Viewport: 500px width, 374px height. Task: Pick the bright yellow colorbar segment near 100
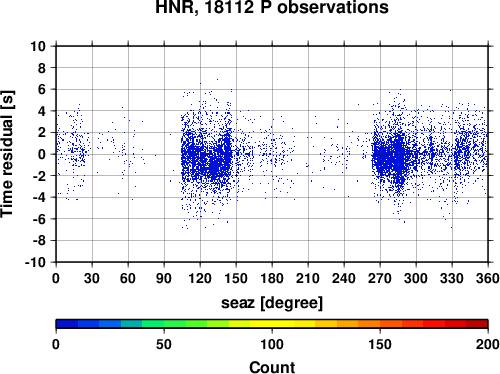[261, 324]
